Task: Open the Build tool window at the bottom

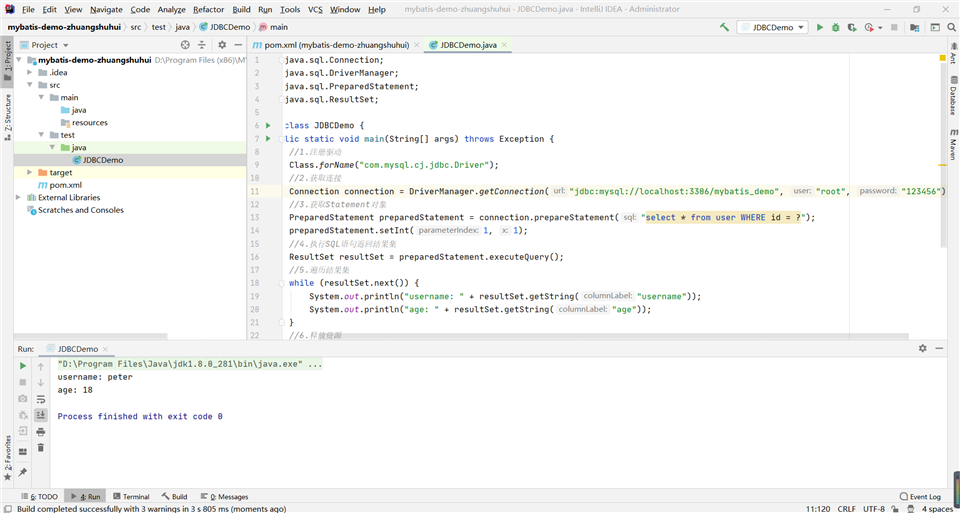Action: 174,496
